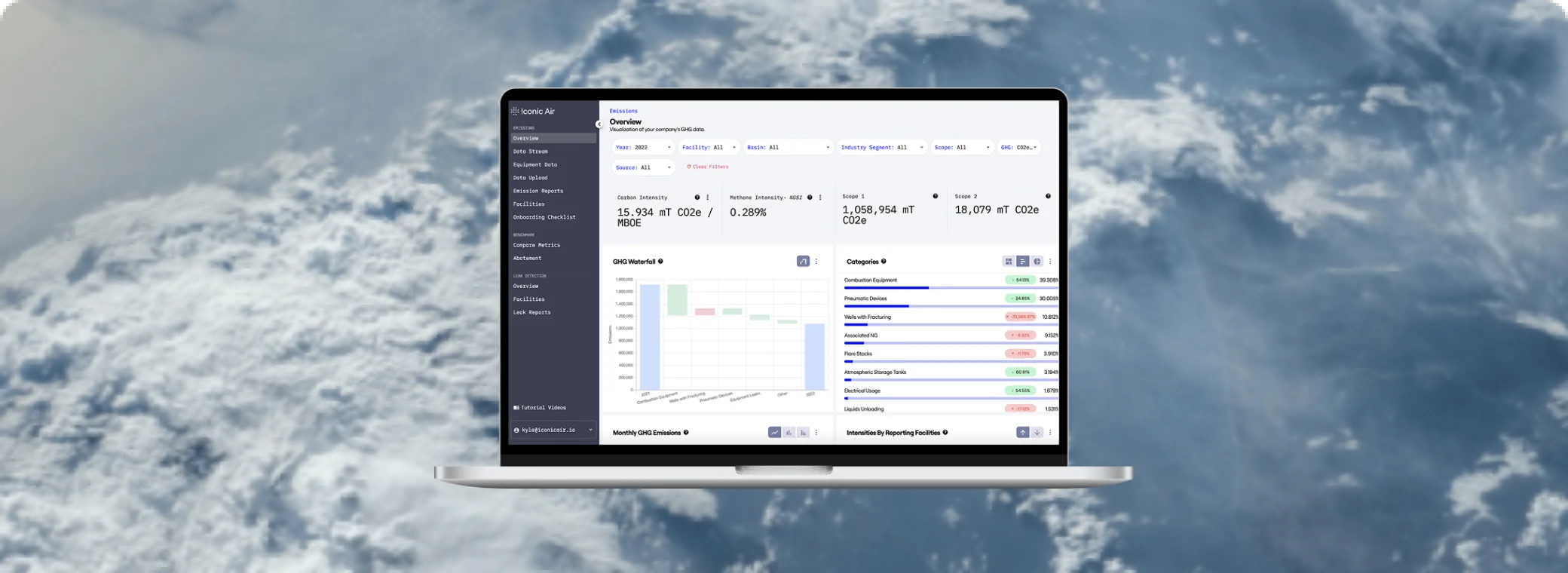Open the Categories panel three-dot menu

[x=1050, y=262]
